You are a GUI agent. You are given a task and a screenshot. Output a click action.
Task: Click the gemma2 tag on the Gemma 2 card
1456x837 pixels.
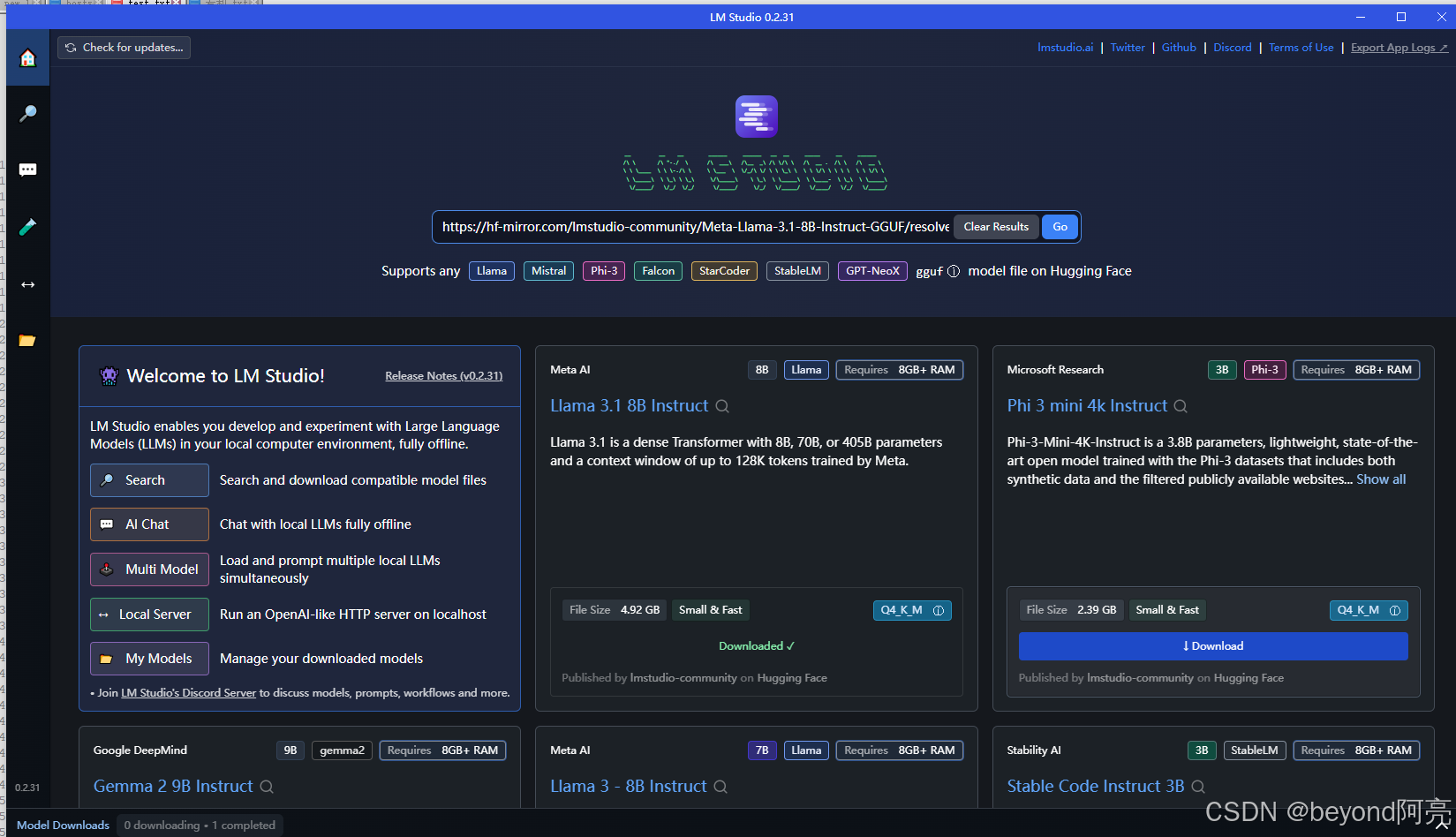[342, 750]
